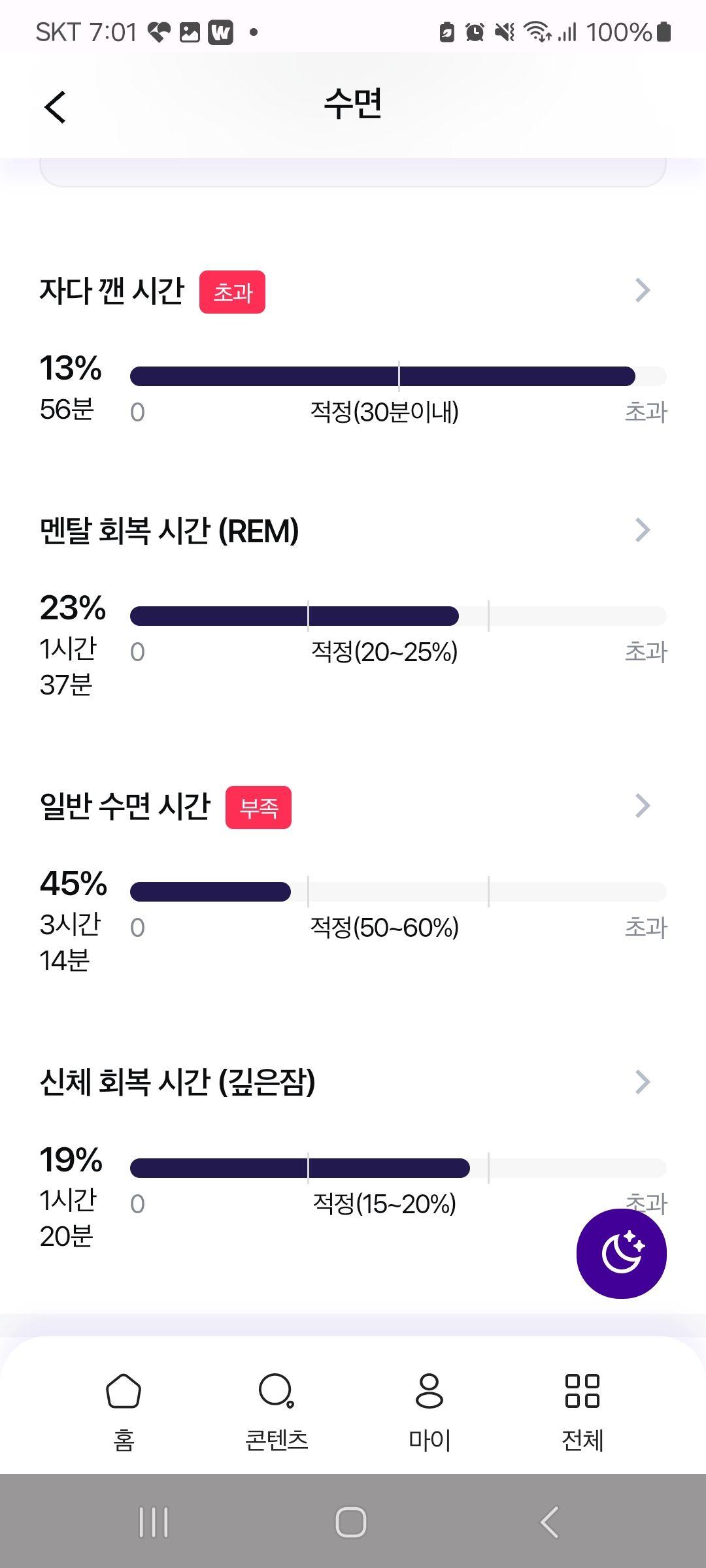Image resolution: width=706 pixels, height=1568 pixels.
Task: Tap the Android home navigation icon
Action: coord(351,1522)
